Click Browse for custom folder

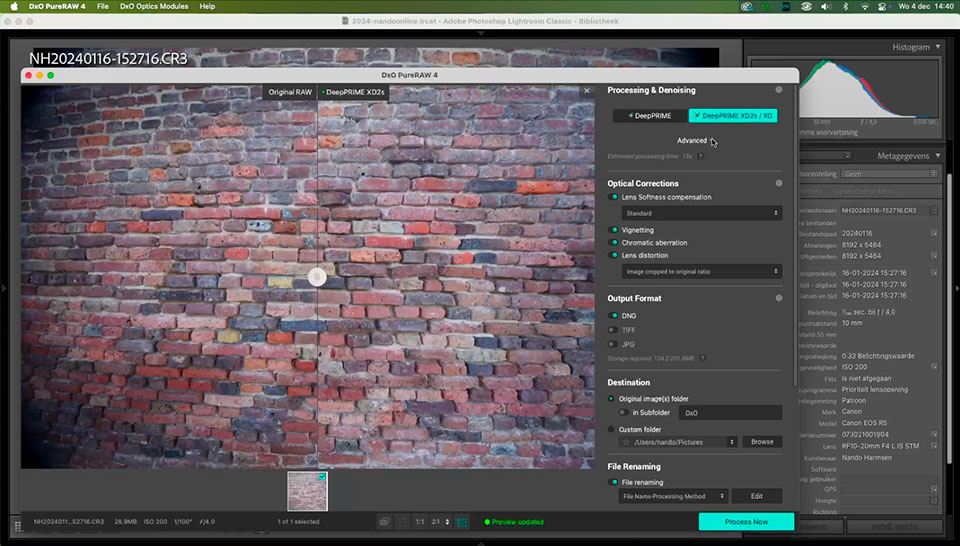[762, 442]
